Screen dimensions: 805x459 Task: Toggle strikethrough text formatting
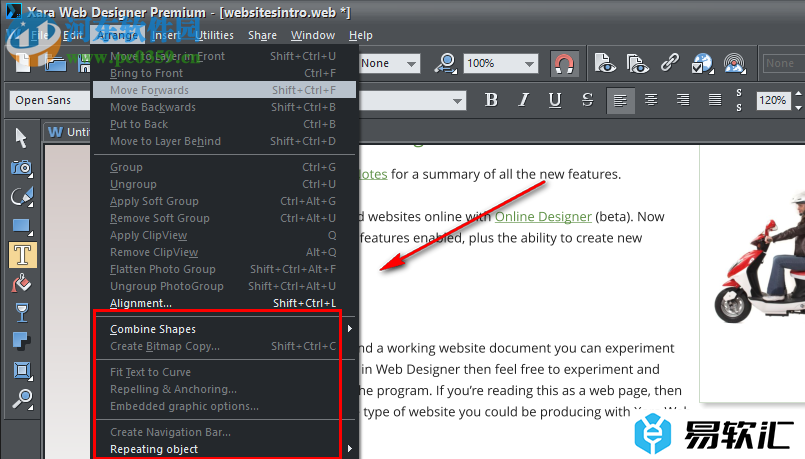tap(588, 100)
